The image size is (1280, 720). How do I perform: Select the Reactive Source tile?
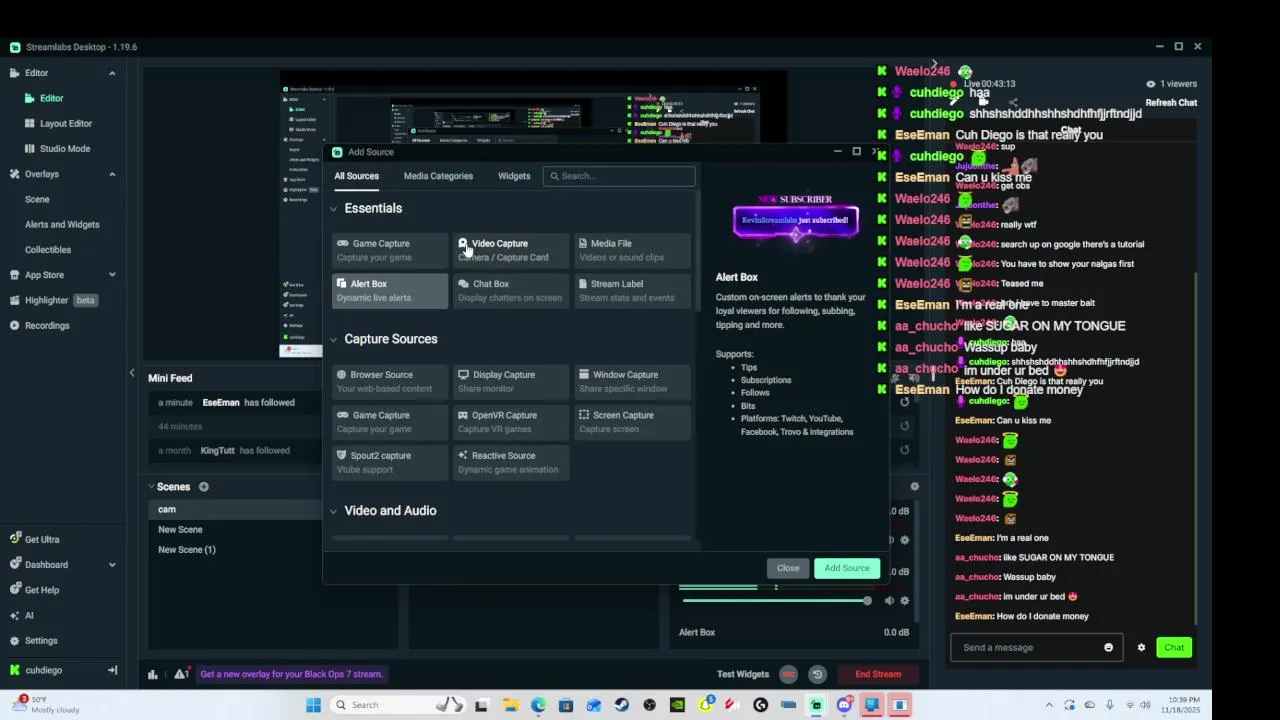pyautogui.click(x=510, y=462)
